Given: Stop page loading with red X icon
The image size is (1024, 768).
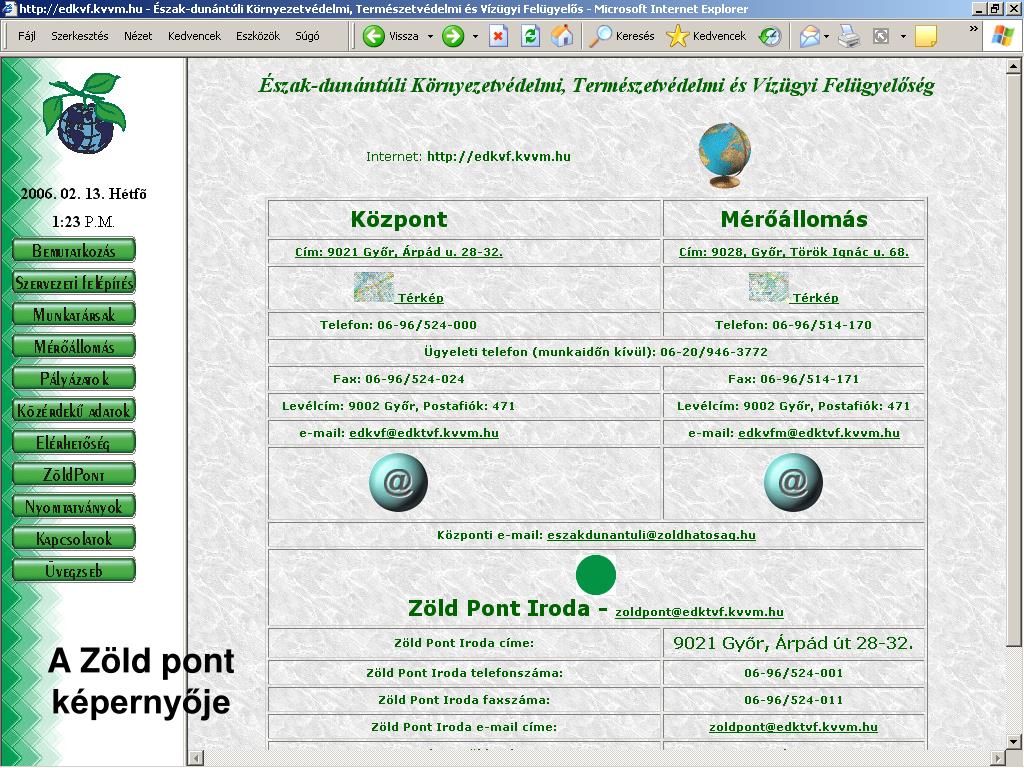Looking at the screenshot, I should pyautogui.click(x=498, y=36).
